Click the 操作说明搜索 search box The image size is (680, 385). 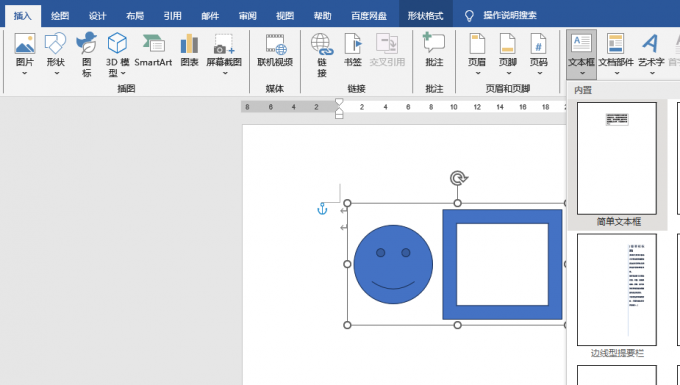[510, 16]
